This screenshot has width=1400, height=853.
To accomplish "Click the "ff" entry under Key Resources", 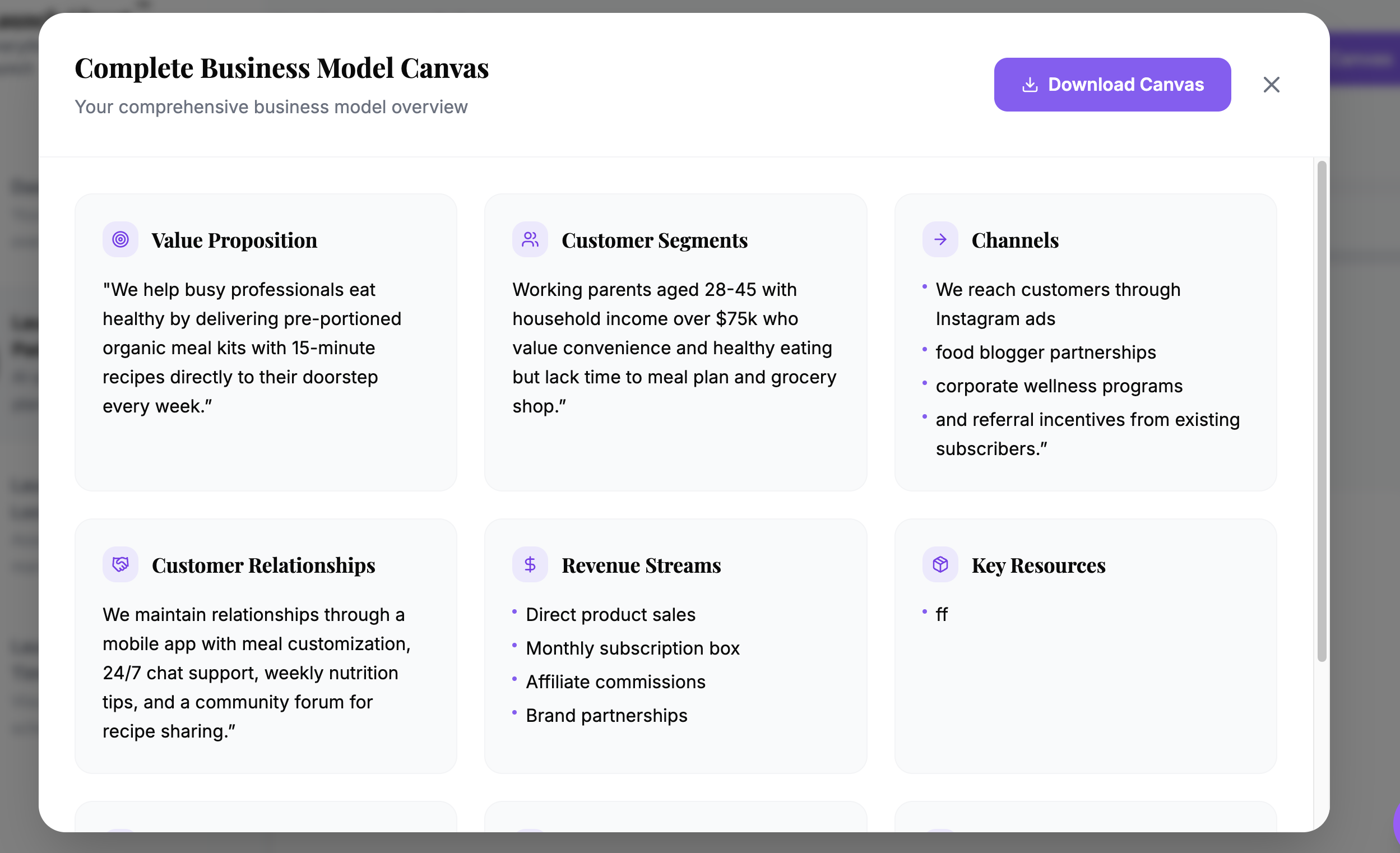I will [x=942, y=614].
